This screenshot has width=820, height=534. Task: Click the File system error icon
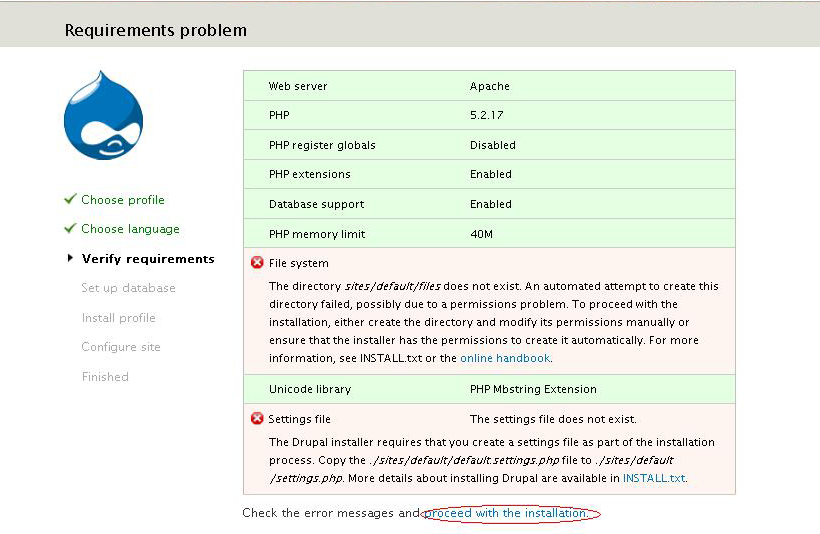point(257,262)
